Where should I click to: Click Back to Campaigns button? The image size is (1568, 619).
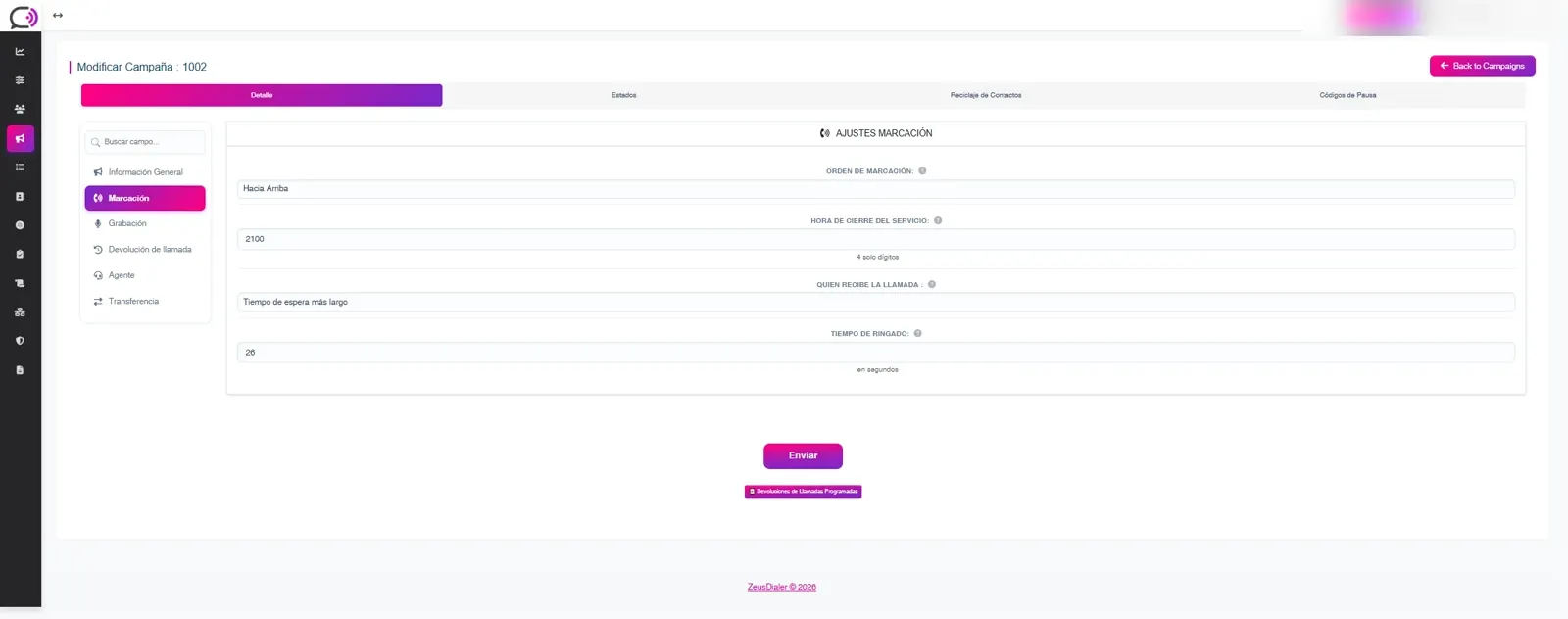1482,66
